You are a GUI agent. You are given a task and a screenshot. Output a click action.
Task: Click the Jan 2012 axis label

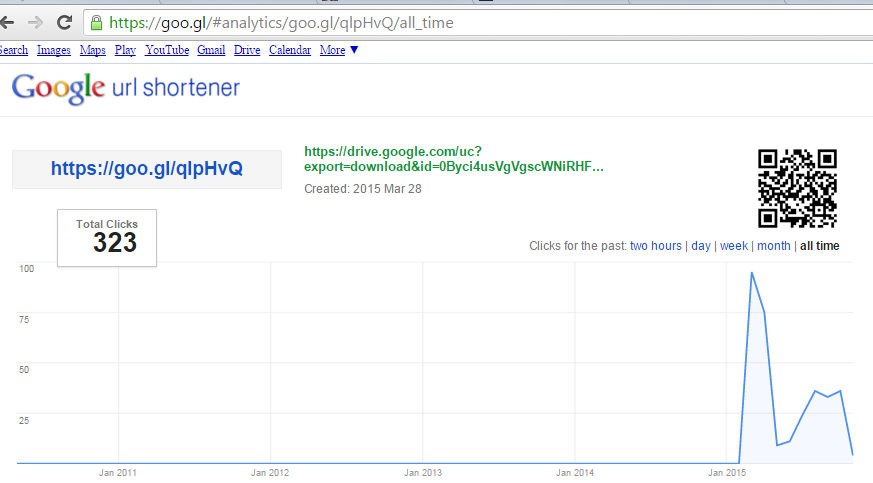point(270,472)
